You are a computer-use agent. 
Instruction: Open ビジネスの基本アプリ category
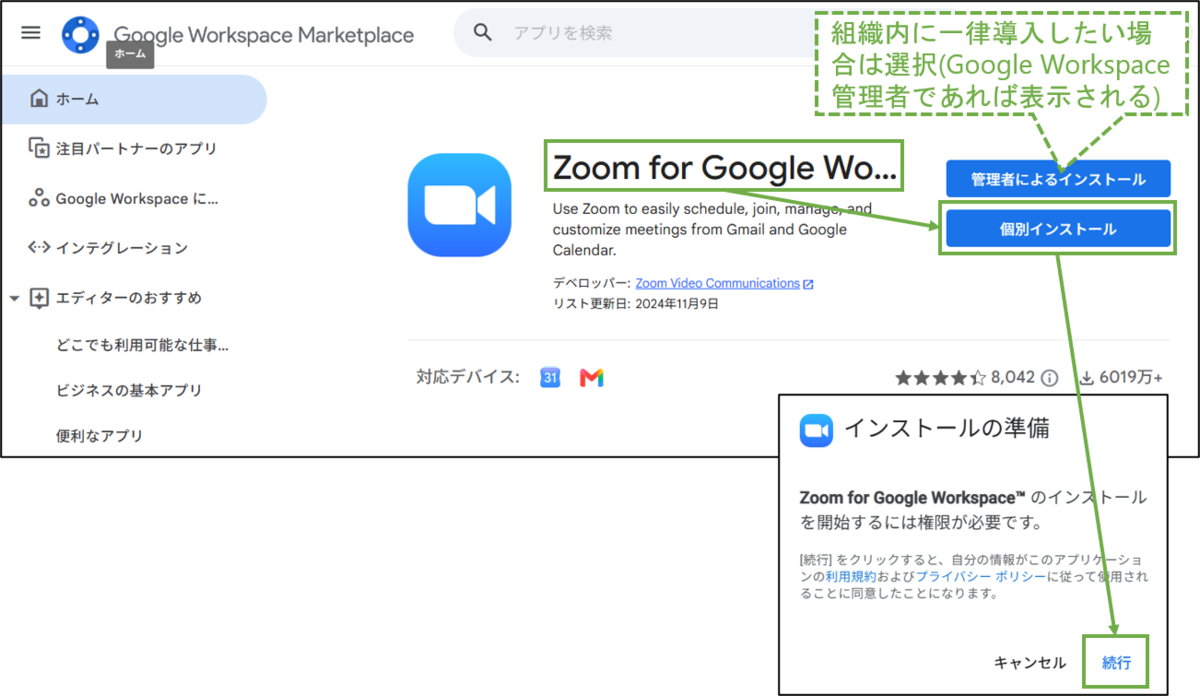click(x=128, y=390)
